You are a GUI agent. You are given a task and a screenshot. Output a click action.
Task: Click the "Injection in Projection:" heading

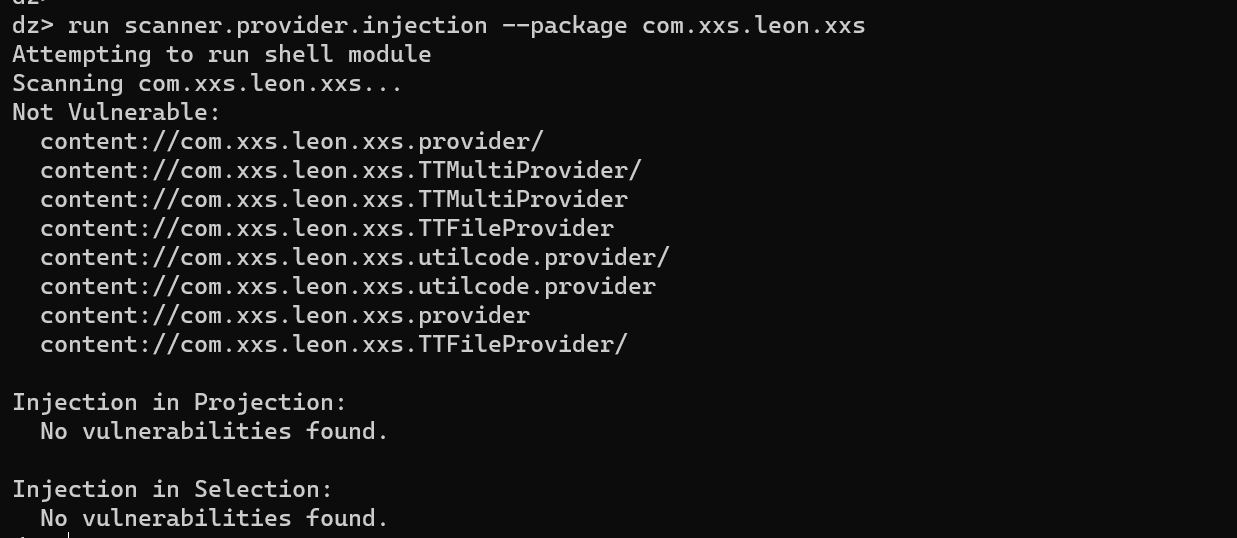179,402
